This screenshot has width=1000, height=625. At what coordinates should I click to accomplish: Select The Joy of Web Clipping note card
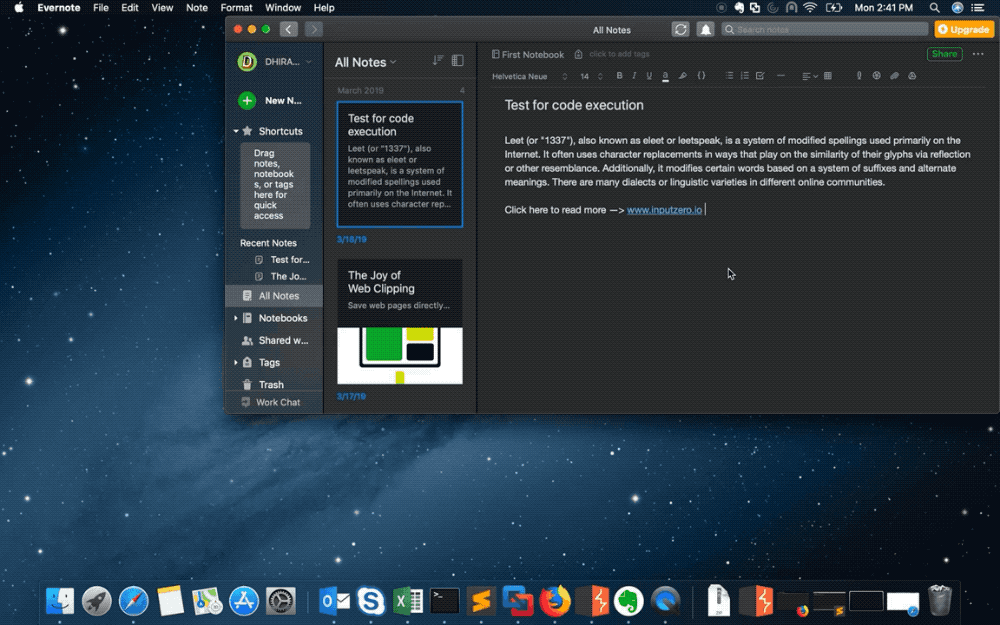(x=399, y=321)
